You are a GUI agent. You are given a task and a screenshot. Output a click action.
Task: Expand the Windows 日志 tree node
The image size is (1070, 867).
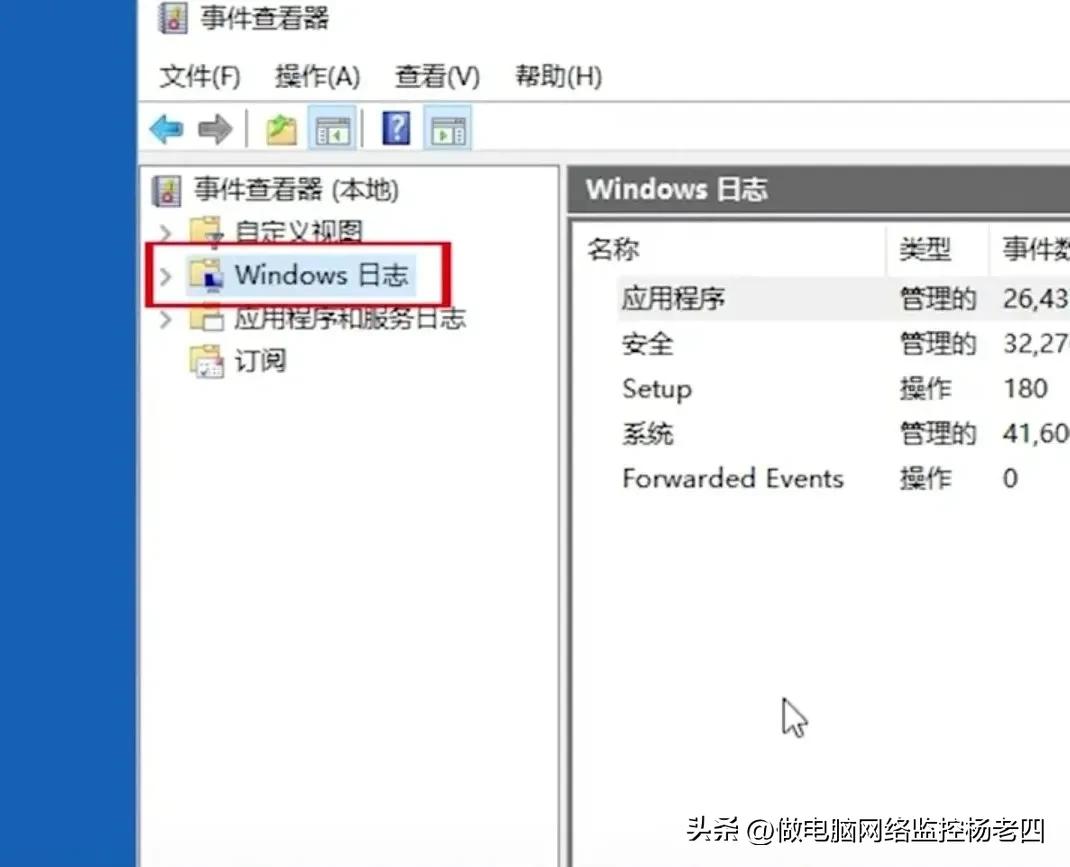(165, 276)
